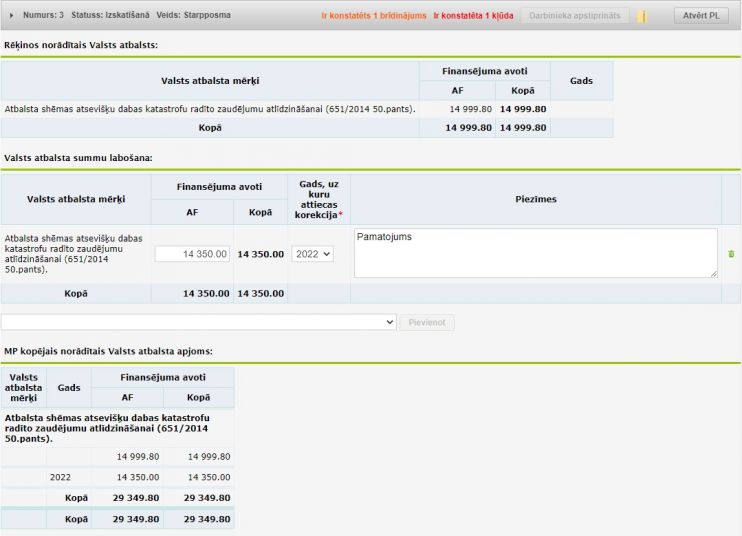
Task: Click into the Piezīmes text area
Action: (x=535, y=253)
